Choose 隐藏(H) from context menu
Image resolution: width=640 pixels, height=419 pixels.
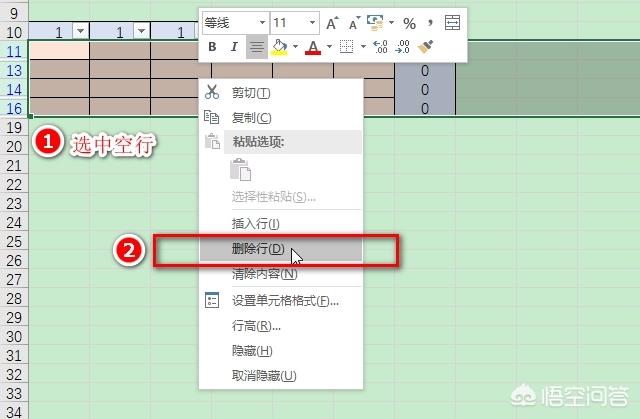tap(281, 351)
